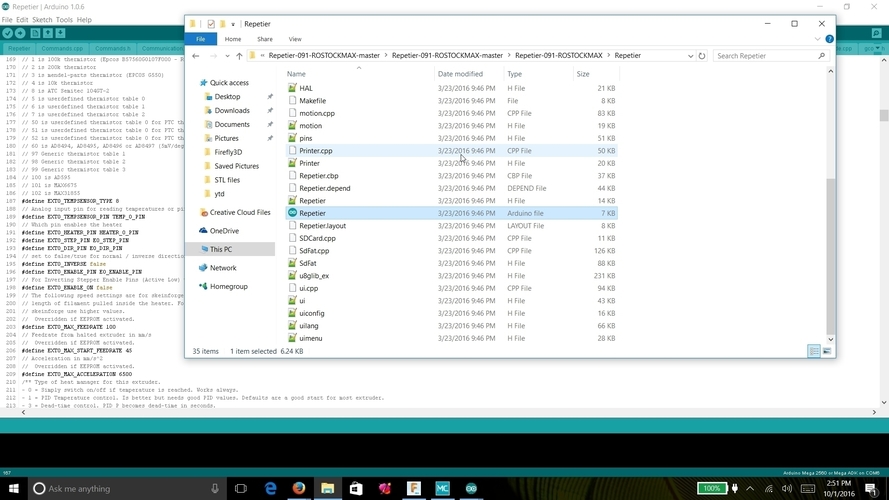
Task: Open File Explorer help icon
Action: (x=829, y=39)
